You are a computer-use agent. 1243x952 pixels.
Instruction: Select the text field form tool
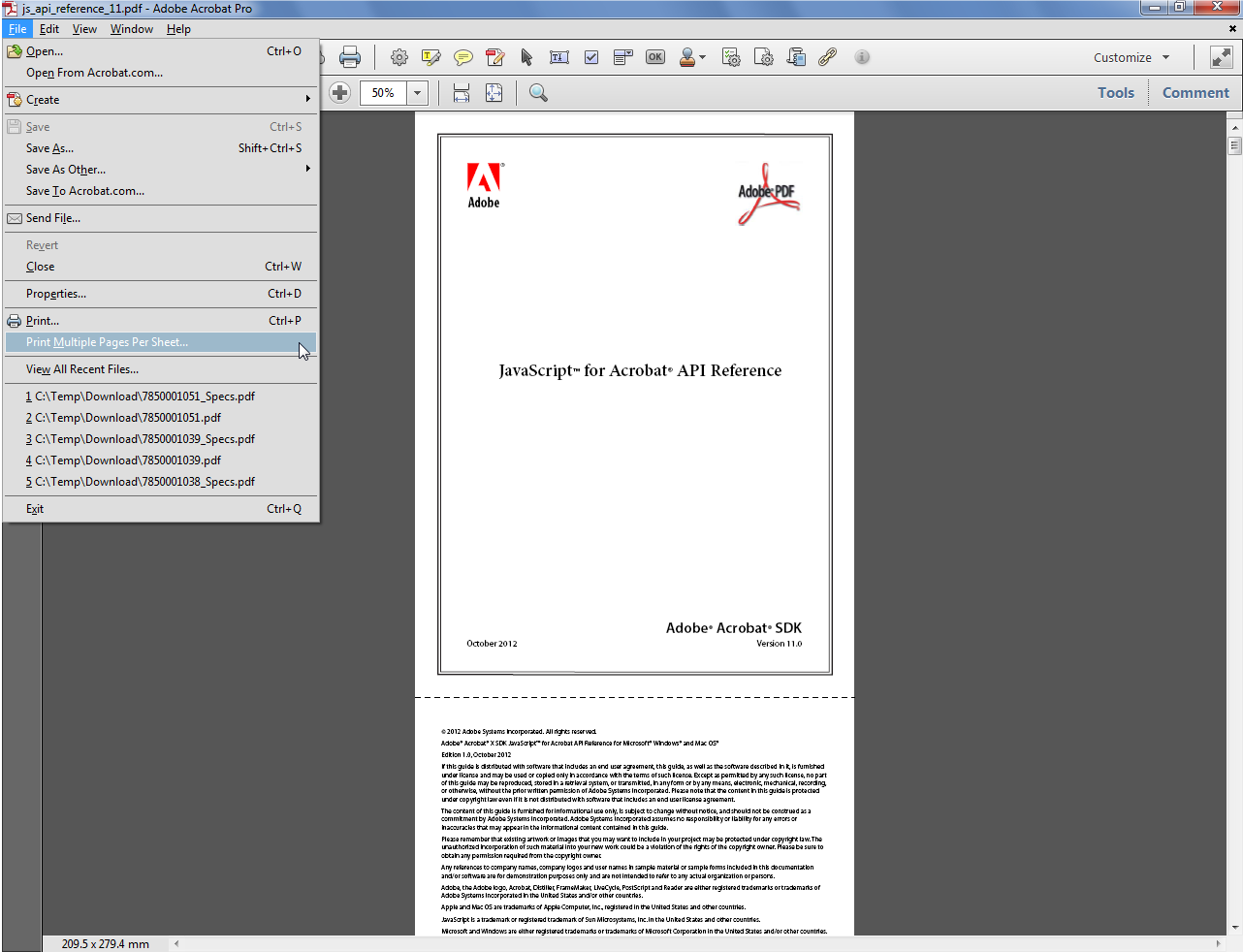(559, 57)
